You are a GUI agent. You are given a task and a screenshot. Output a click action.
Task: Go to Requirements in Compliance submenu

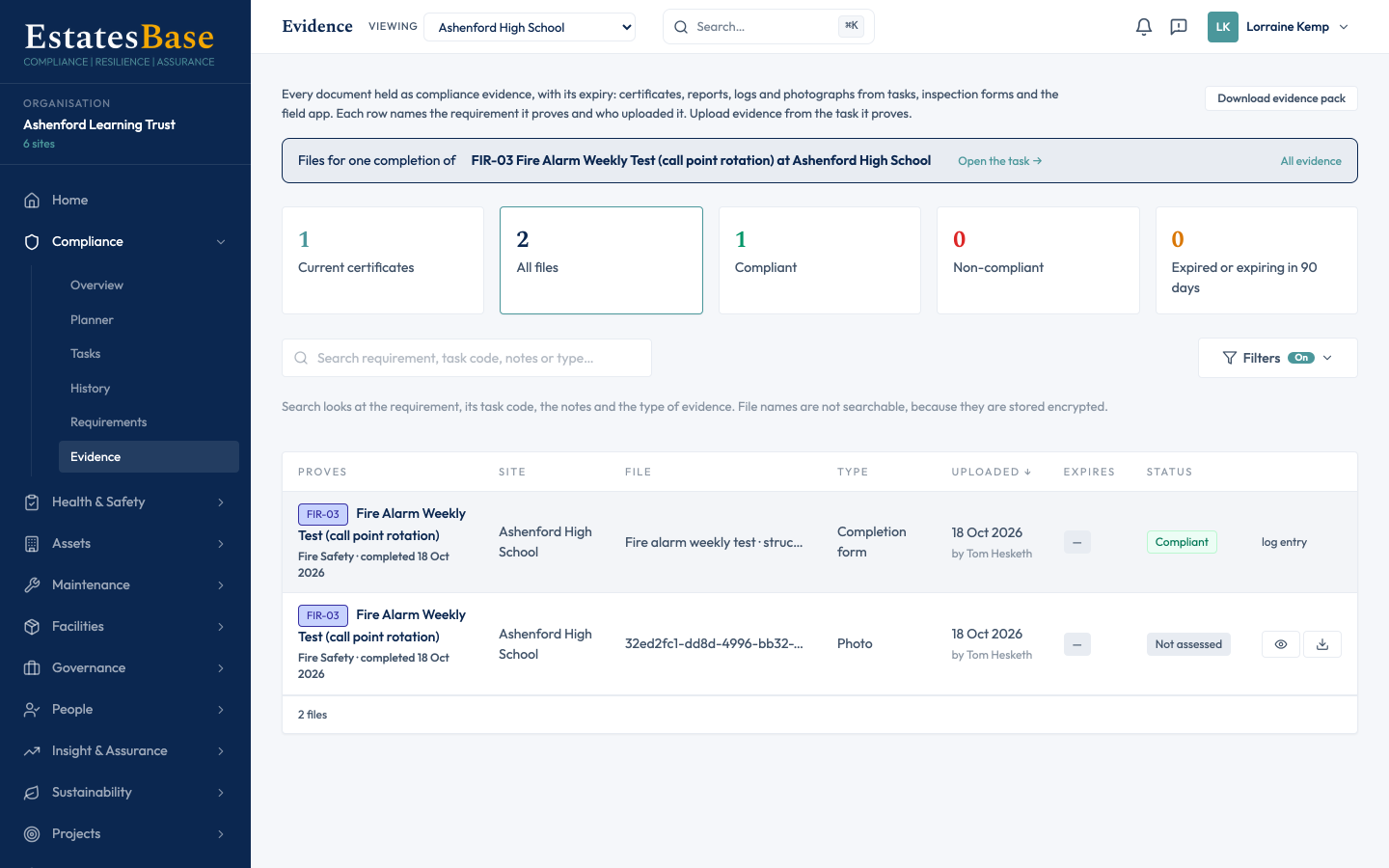pos(109,422)
